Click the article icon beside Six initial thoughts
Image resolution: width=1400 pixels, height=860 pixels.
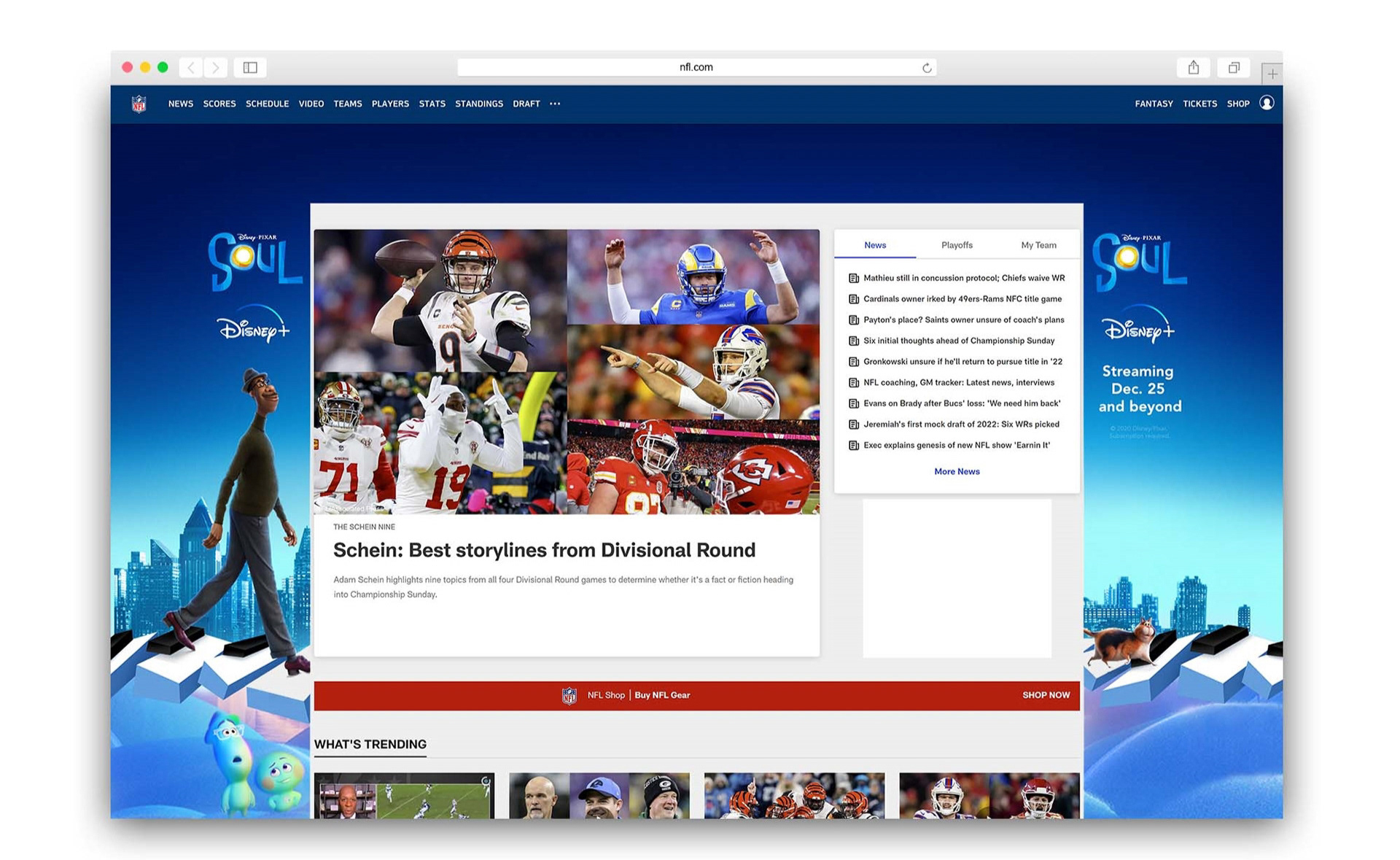pos(853,341)
